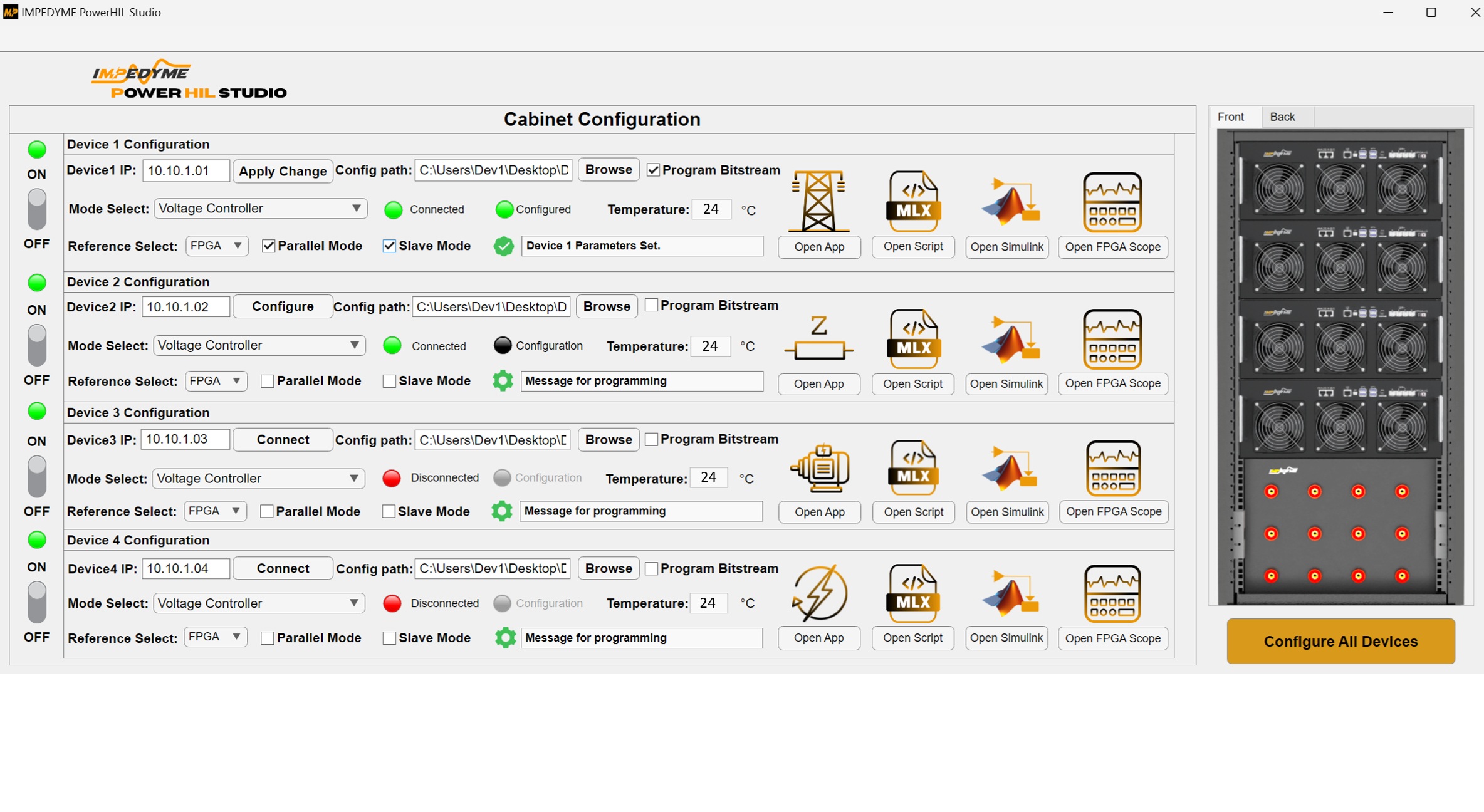Image resolution: width=1484 pixels, height=812 pixels.
Task: Open Device 4 Mode Select dropdown
Action: pos(258,603)
